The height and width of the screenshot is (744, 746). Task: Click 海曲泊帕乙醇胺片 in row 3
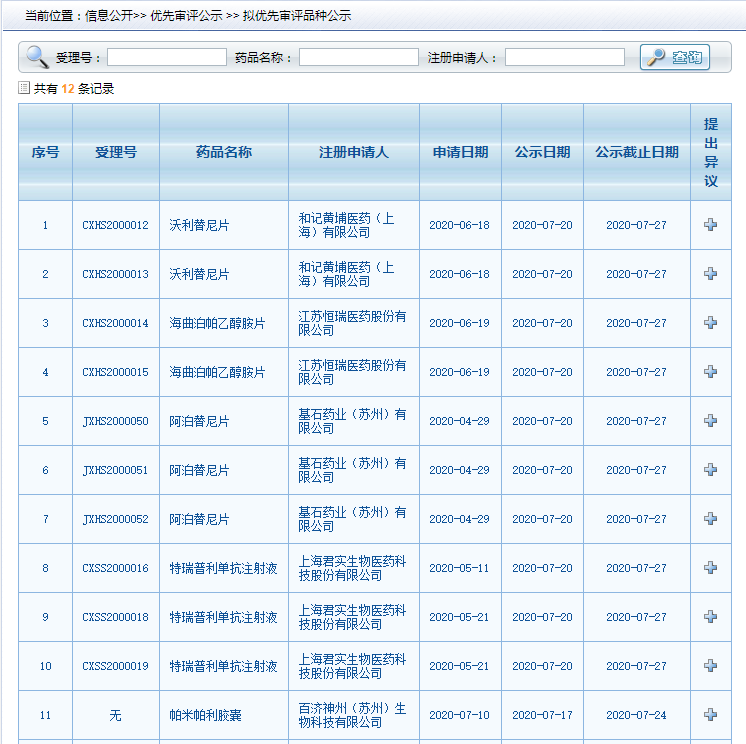pos(217,323)
